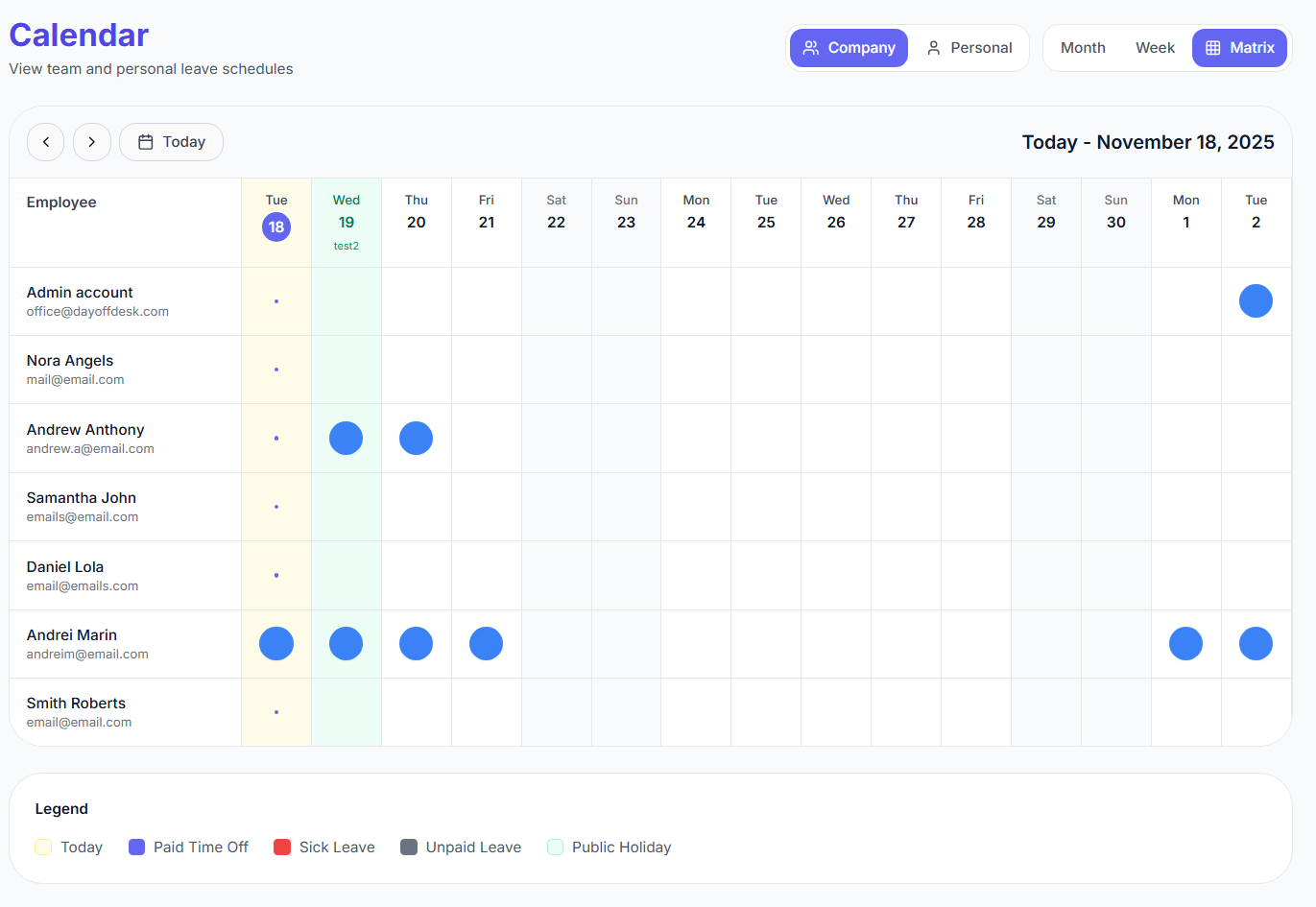Toggle the Company view on
1316x907 pixels.
[x=849, y=47]
